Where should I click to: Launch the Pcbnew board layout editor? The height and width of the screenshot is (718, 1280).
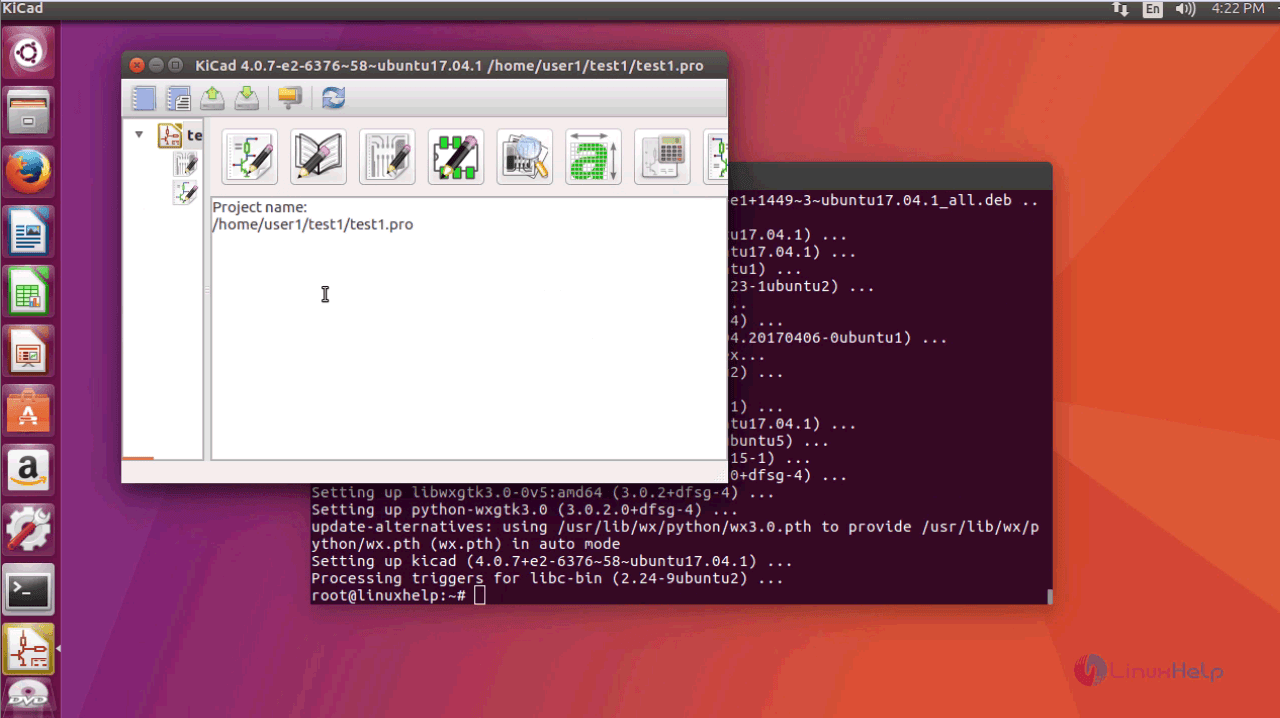click(x=387, y=157)
